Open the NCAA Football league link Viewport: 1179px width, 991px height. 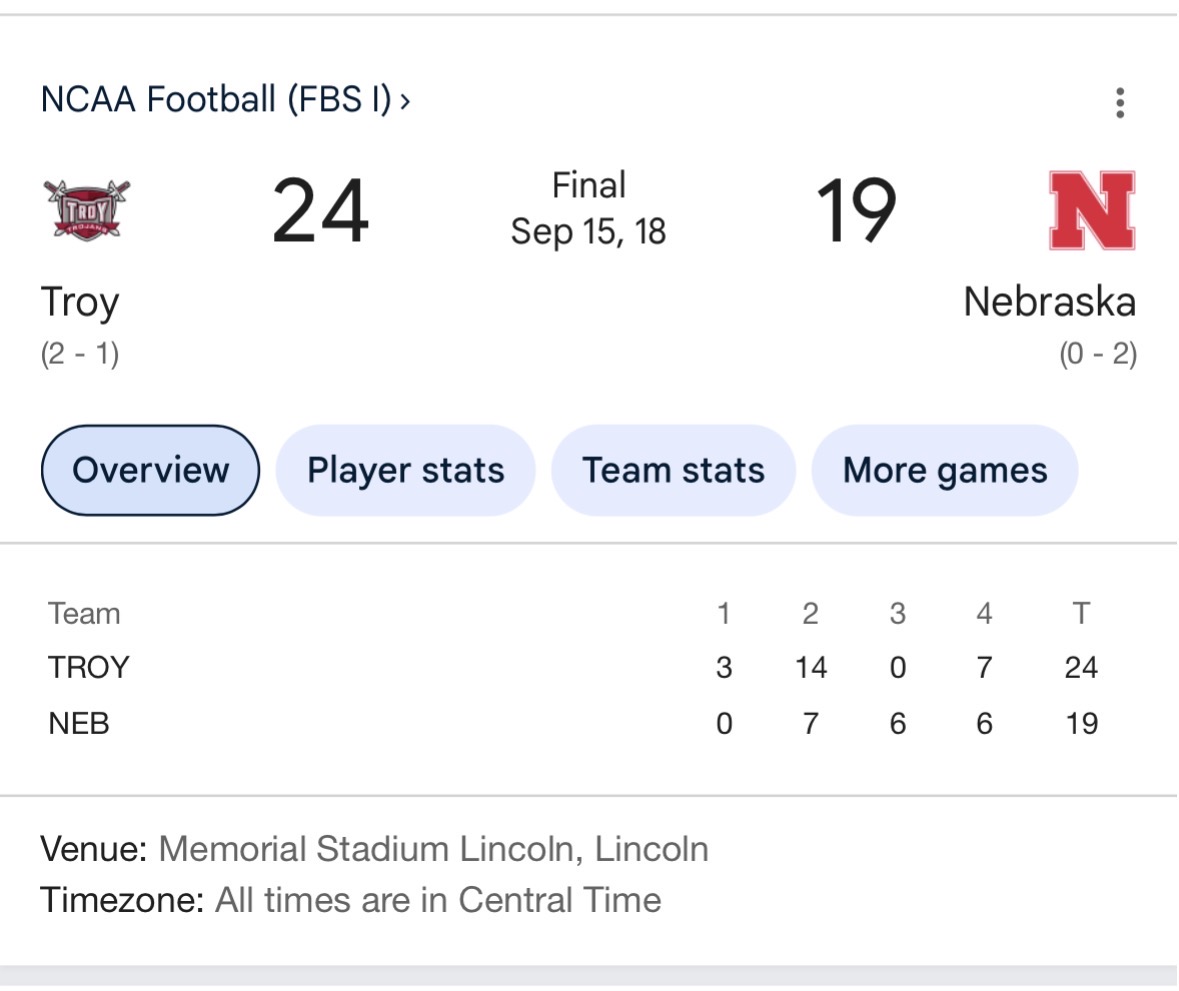click(215, 100)
